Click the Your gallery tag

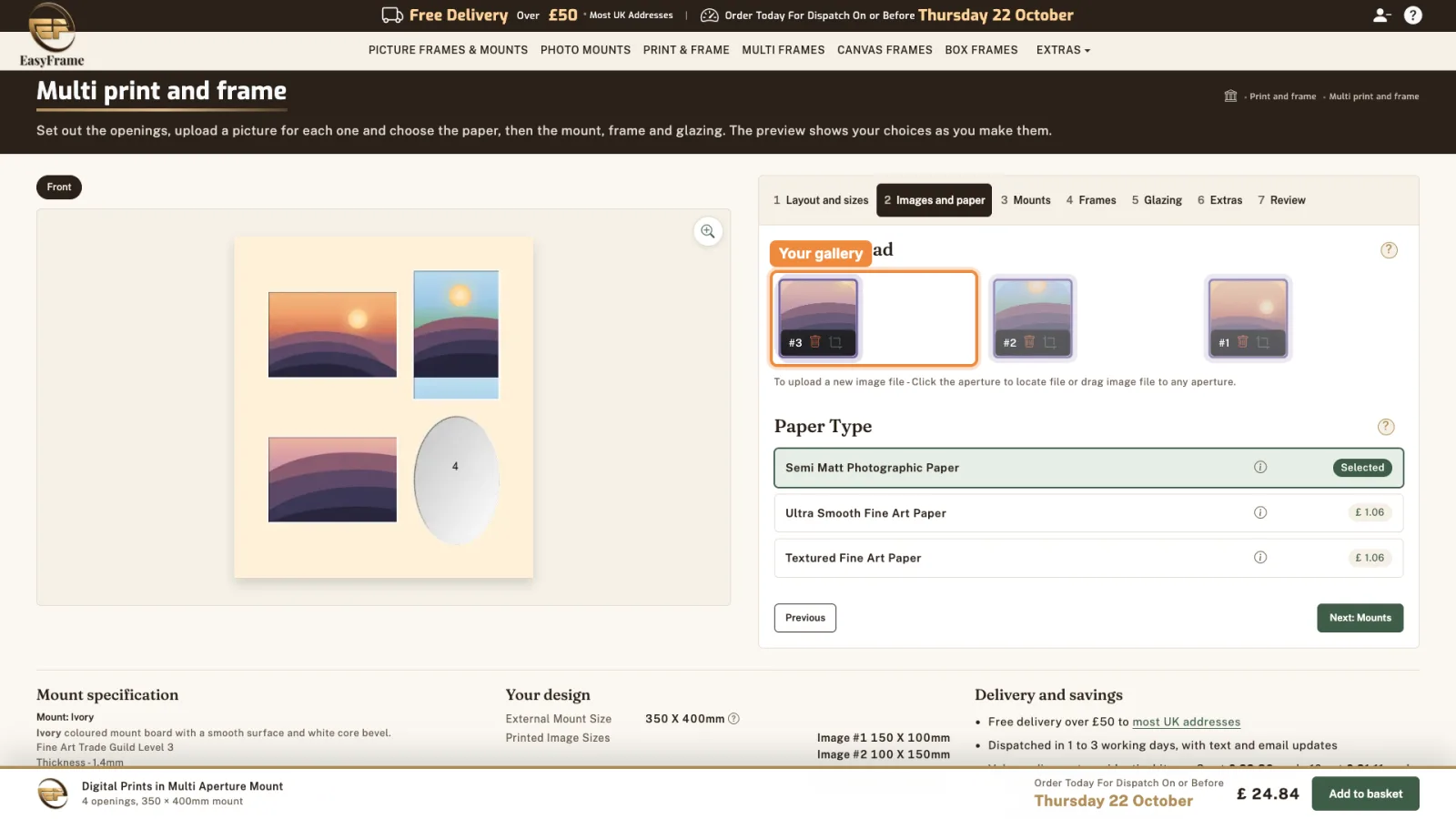[x=820, y=254]
